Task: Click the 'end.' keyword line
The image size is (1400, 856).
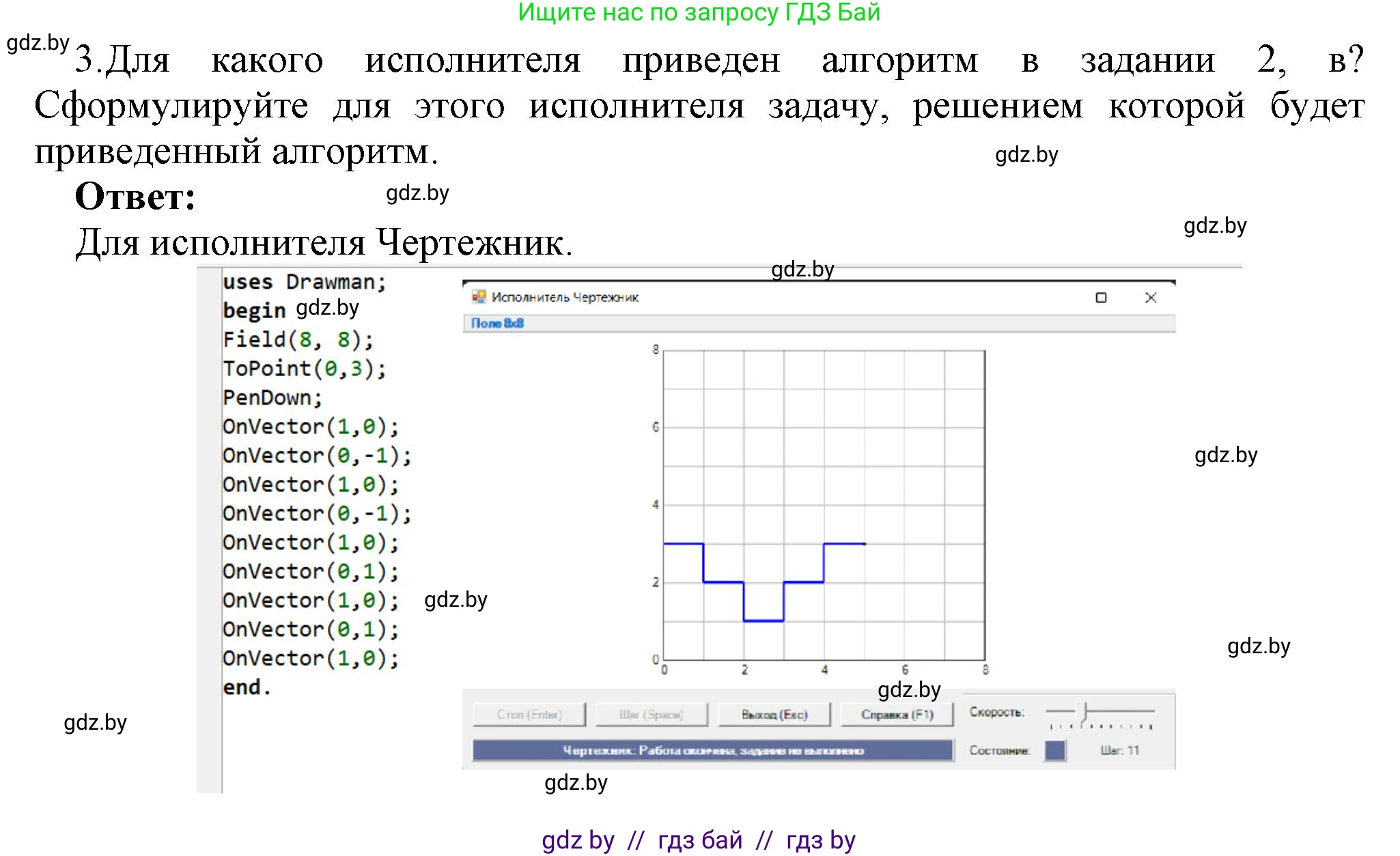Action: click(247, 687)
